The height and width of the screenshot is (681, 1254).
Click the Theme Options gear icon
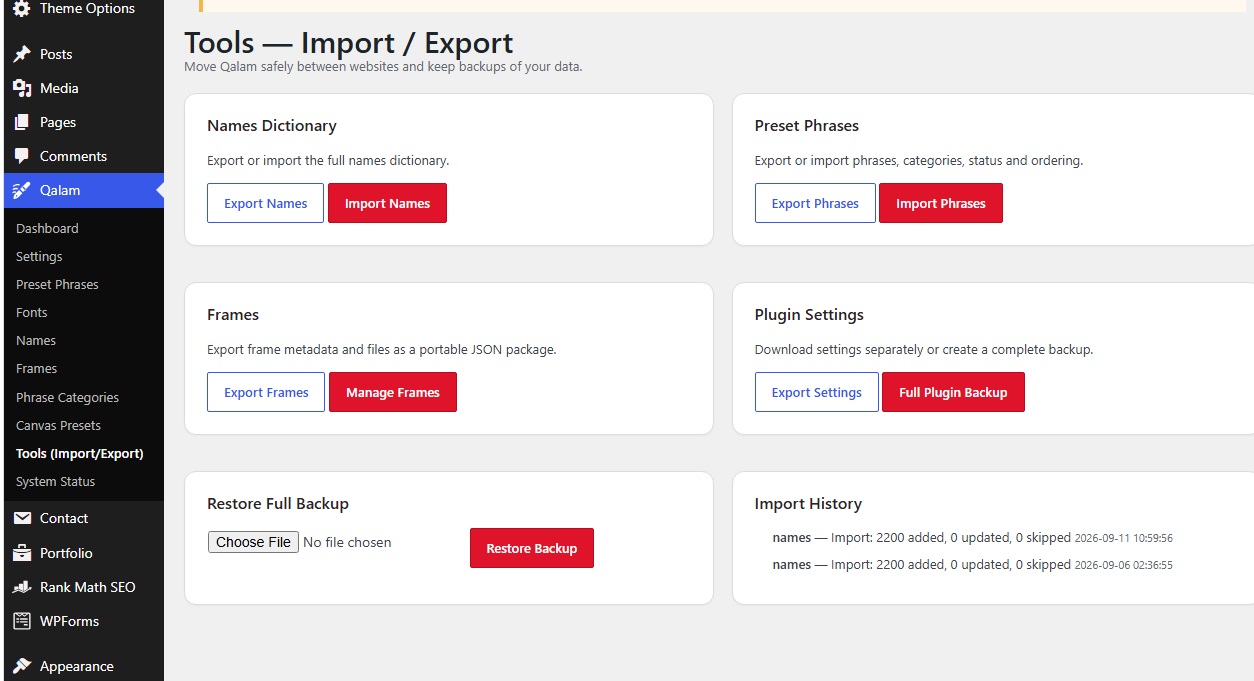(22, 9)
